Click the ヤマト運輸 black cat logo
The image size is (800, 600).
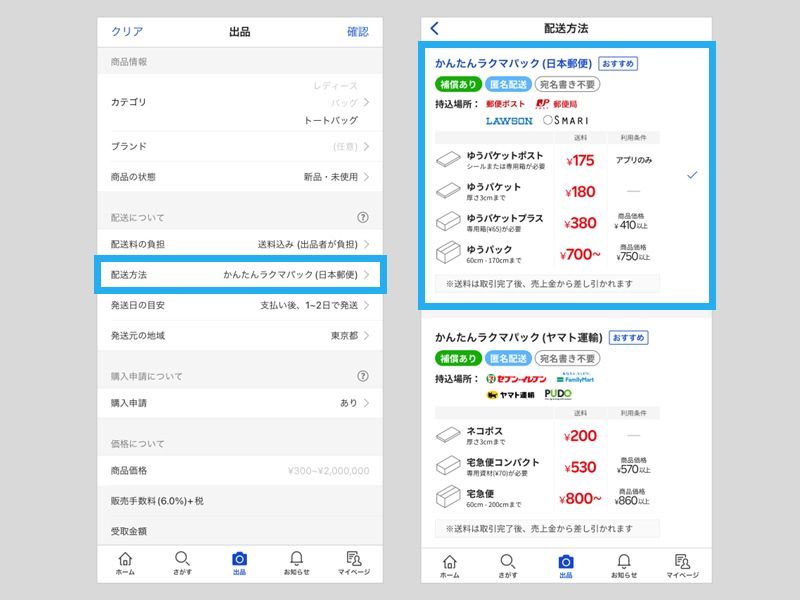tap(510, 395)
